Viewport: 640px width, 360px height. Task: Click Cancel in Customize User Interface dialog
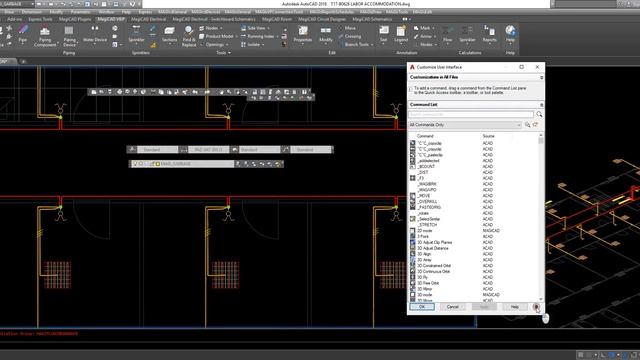tap(453, 307)
